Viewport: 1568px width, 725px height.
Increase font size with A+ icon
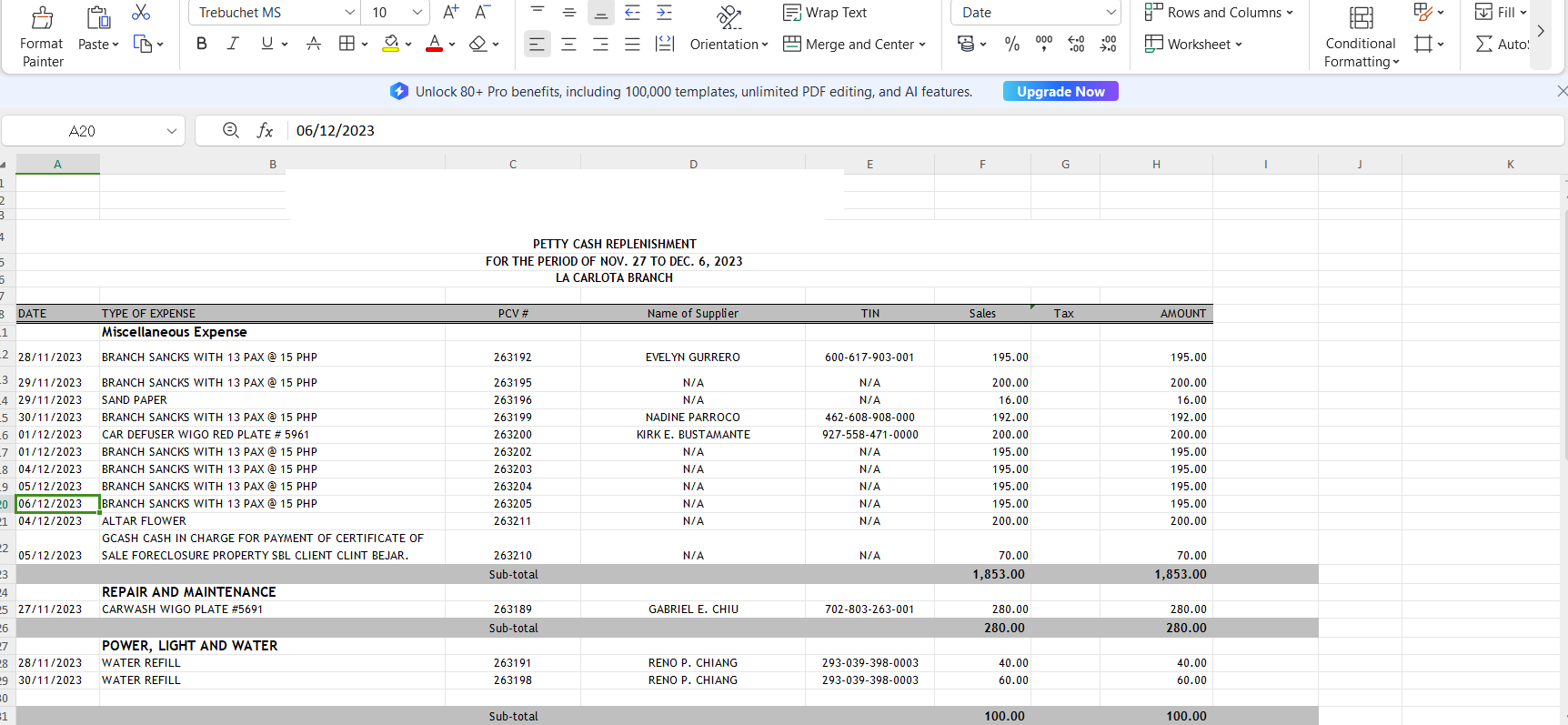click(x=450, y=13)
